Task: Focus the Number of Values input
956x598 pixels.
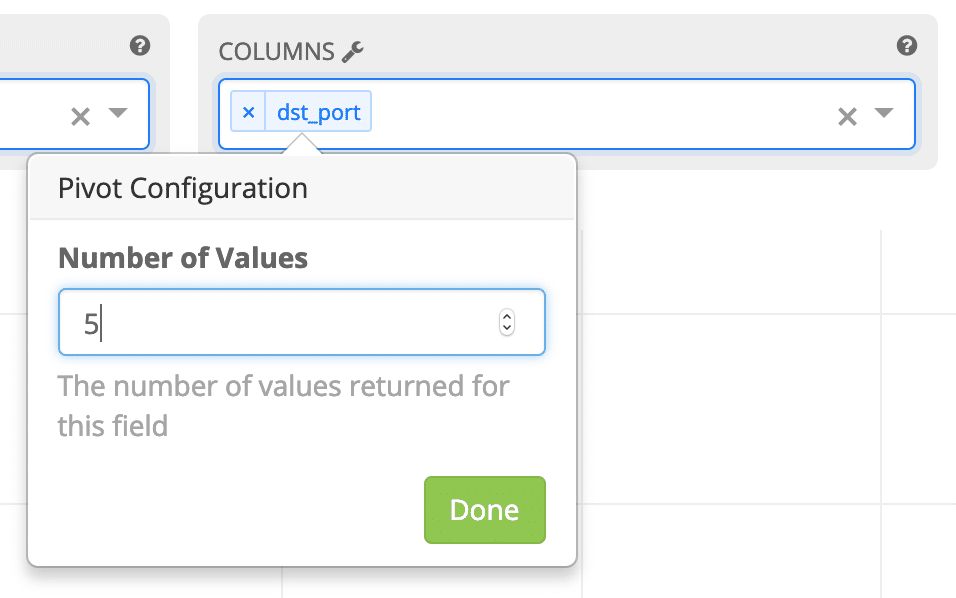Action: pos(301,322)
